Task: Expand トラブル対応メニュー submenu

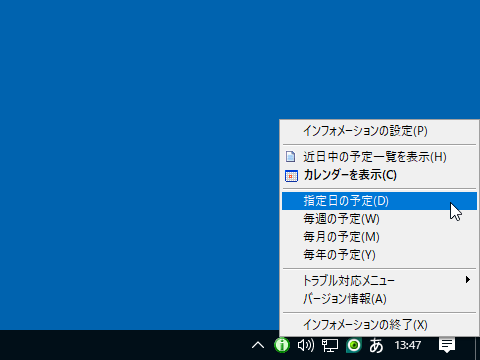Action: click(379, 281)
